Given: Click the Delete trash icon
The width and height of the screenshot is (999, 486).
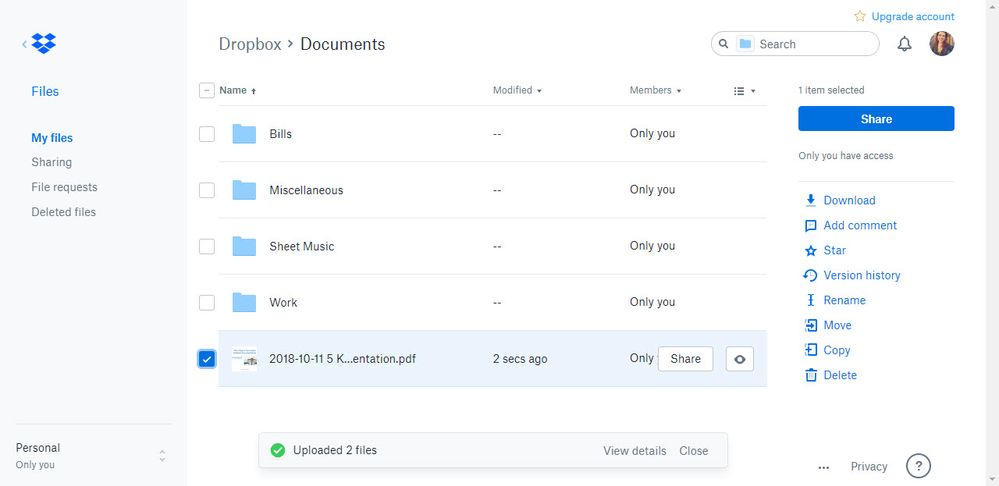Looking at the screenshot, I should point(811,375).
